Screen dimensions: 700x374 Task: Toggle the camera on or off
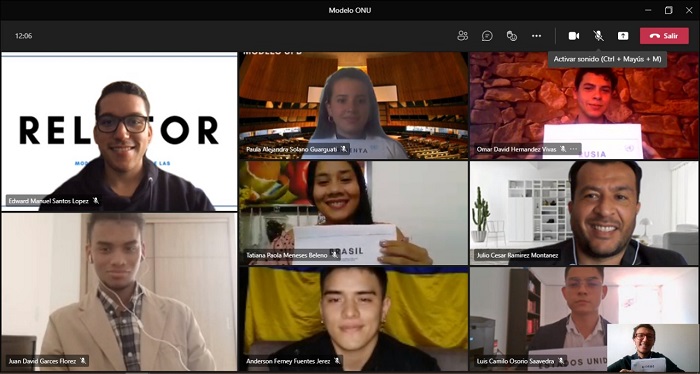[x=574, y=36]
